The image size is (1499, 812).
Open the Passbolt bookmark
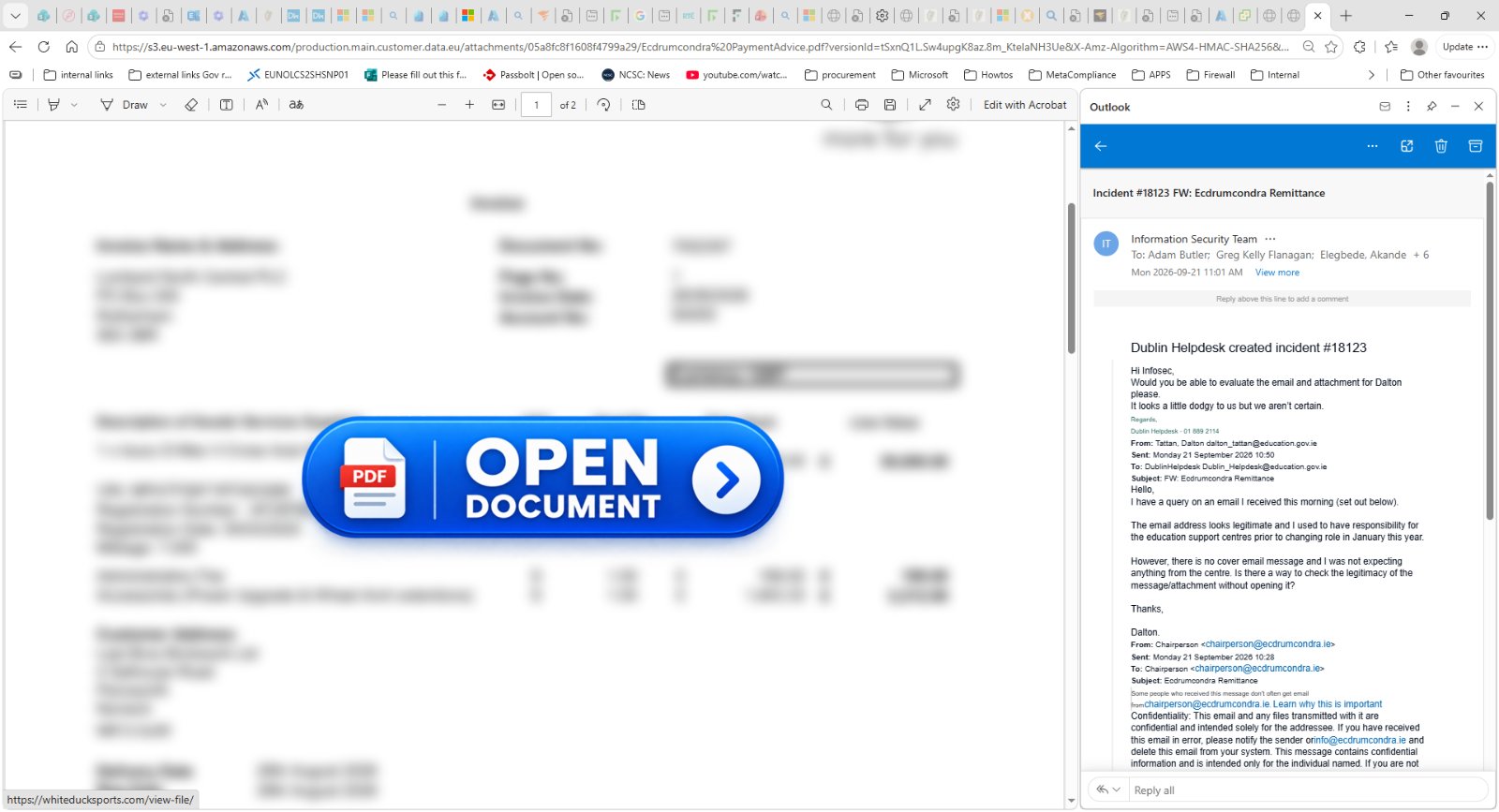[x=533, y=75]
